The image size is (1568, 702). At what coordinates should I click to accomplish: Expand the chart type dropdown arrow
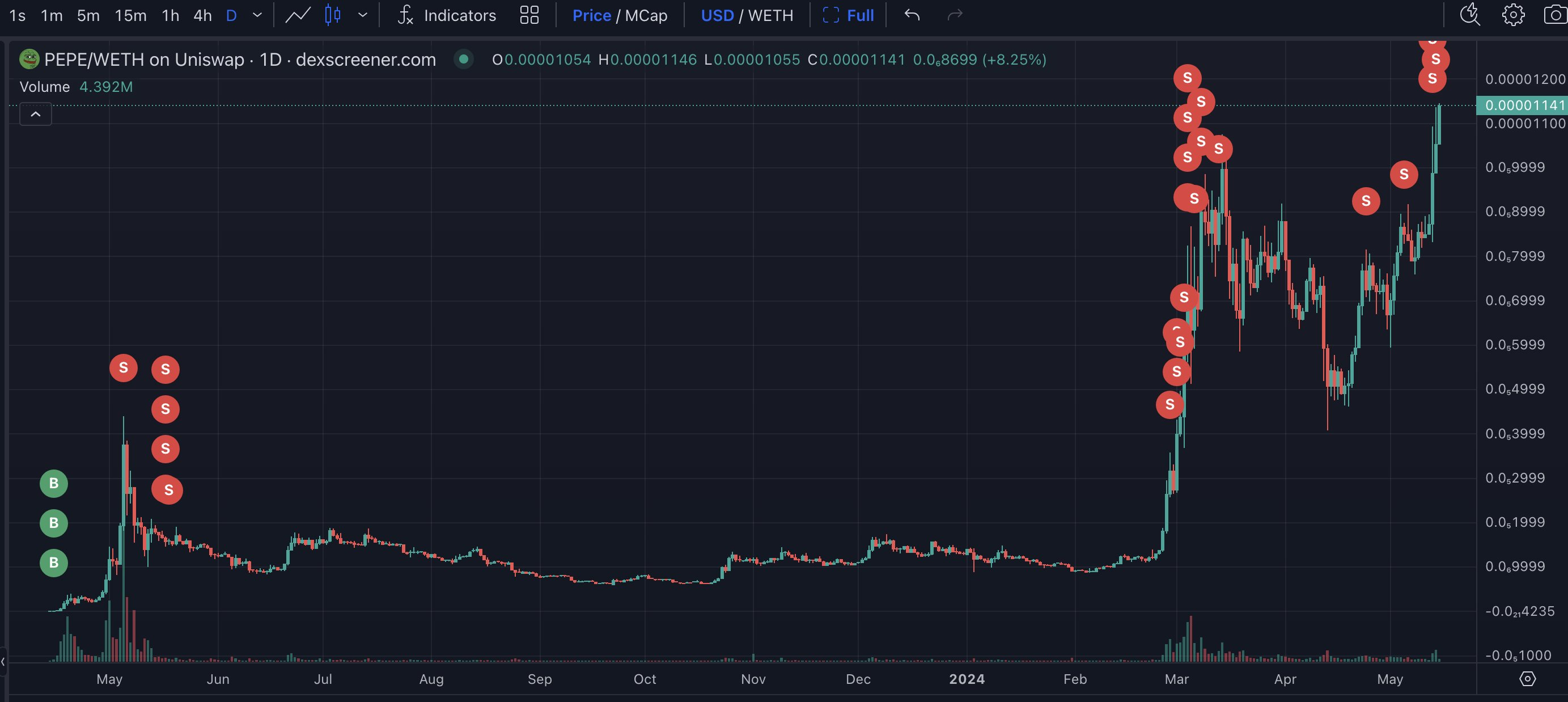(x=363, y=15)
